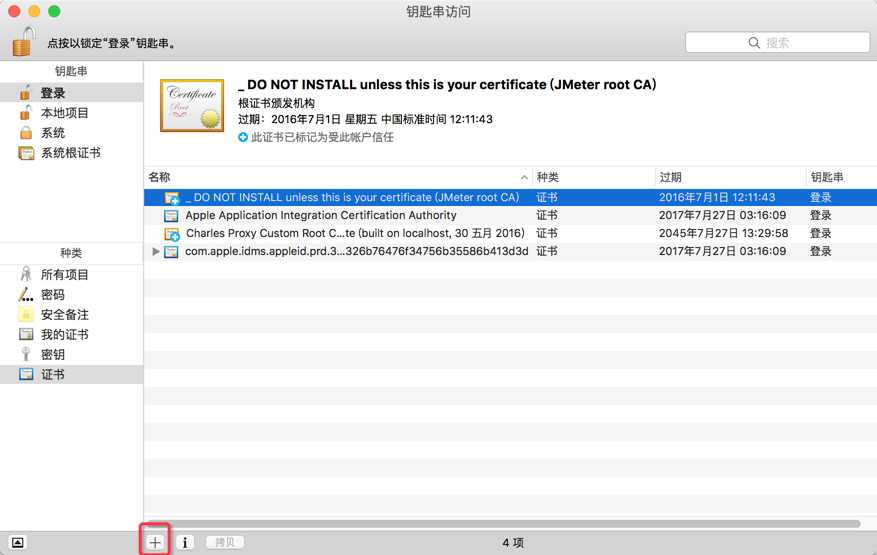Select the 证书 category

click(72, 374)
